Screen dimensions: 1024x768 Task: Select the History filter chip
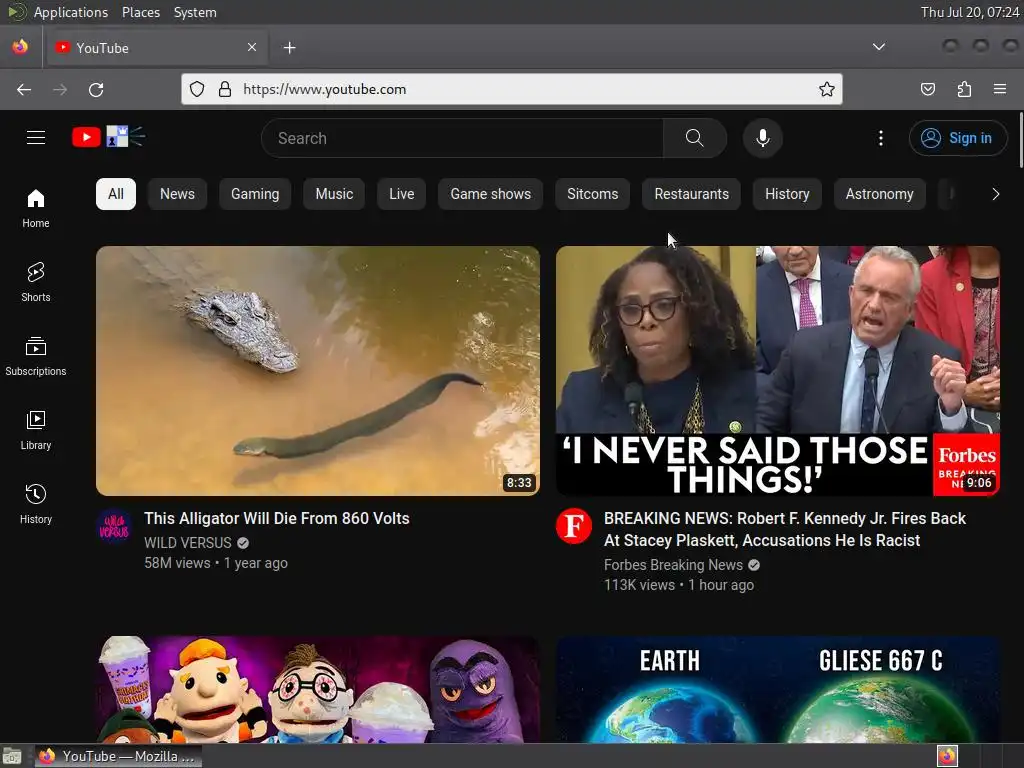pos(787,194)
